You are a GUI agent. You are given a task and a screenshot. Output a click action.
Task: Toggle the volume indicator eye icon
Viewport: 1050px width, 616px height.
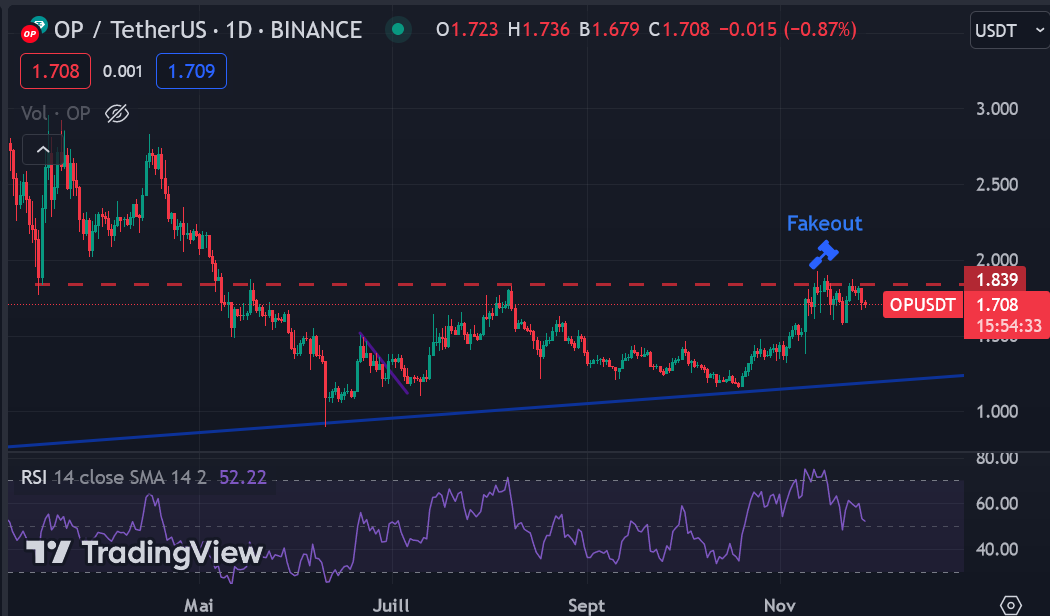click(x=117, y=113)
